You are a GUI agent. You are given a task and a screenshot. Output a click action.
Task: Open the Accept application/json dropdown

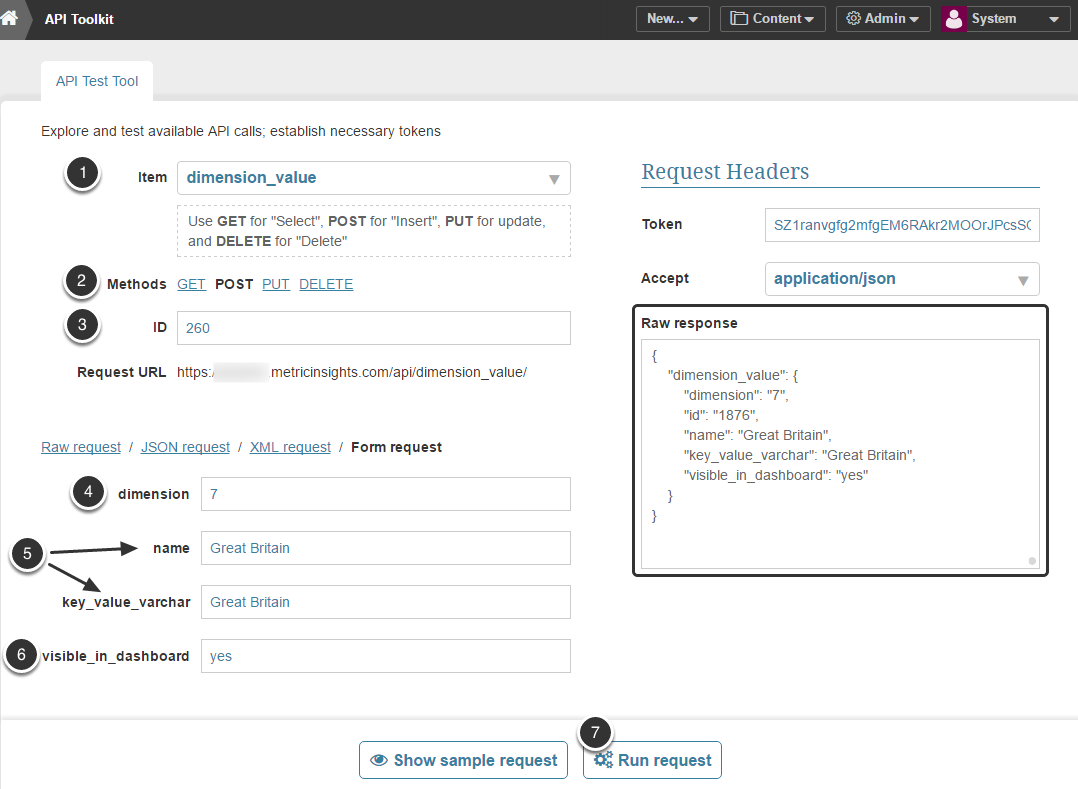click(1022, 280)
